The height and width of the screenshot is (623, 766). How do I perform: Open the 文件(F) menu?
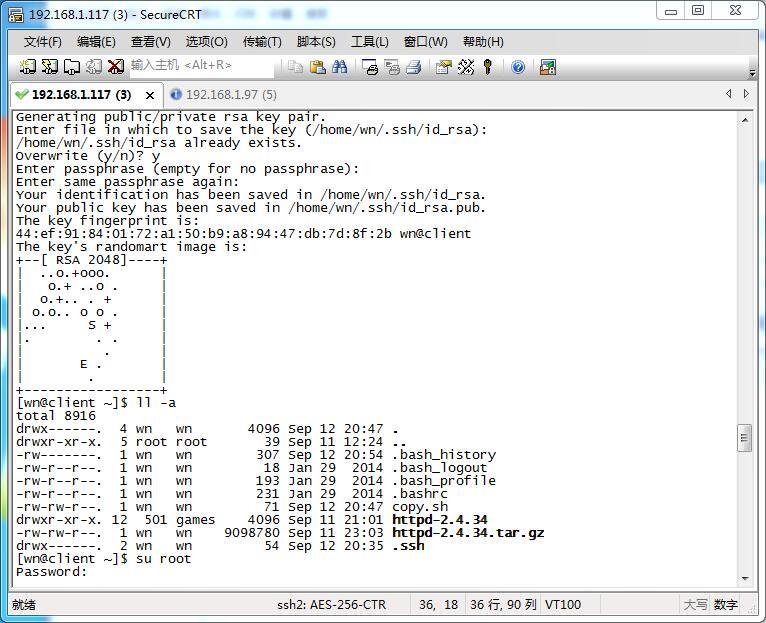pos(43,42)
